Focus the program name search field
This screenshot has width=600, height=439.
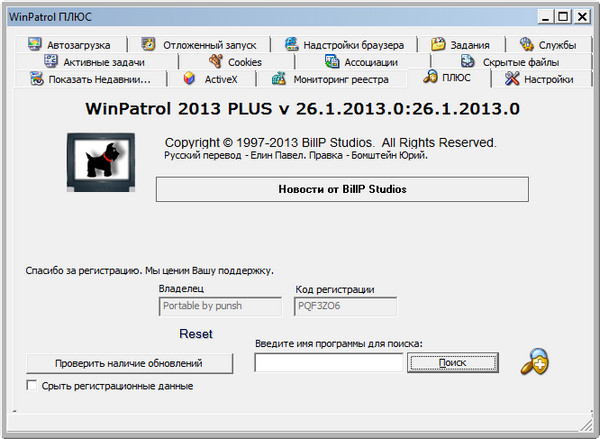(x=329, y=362)
